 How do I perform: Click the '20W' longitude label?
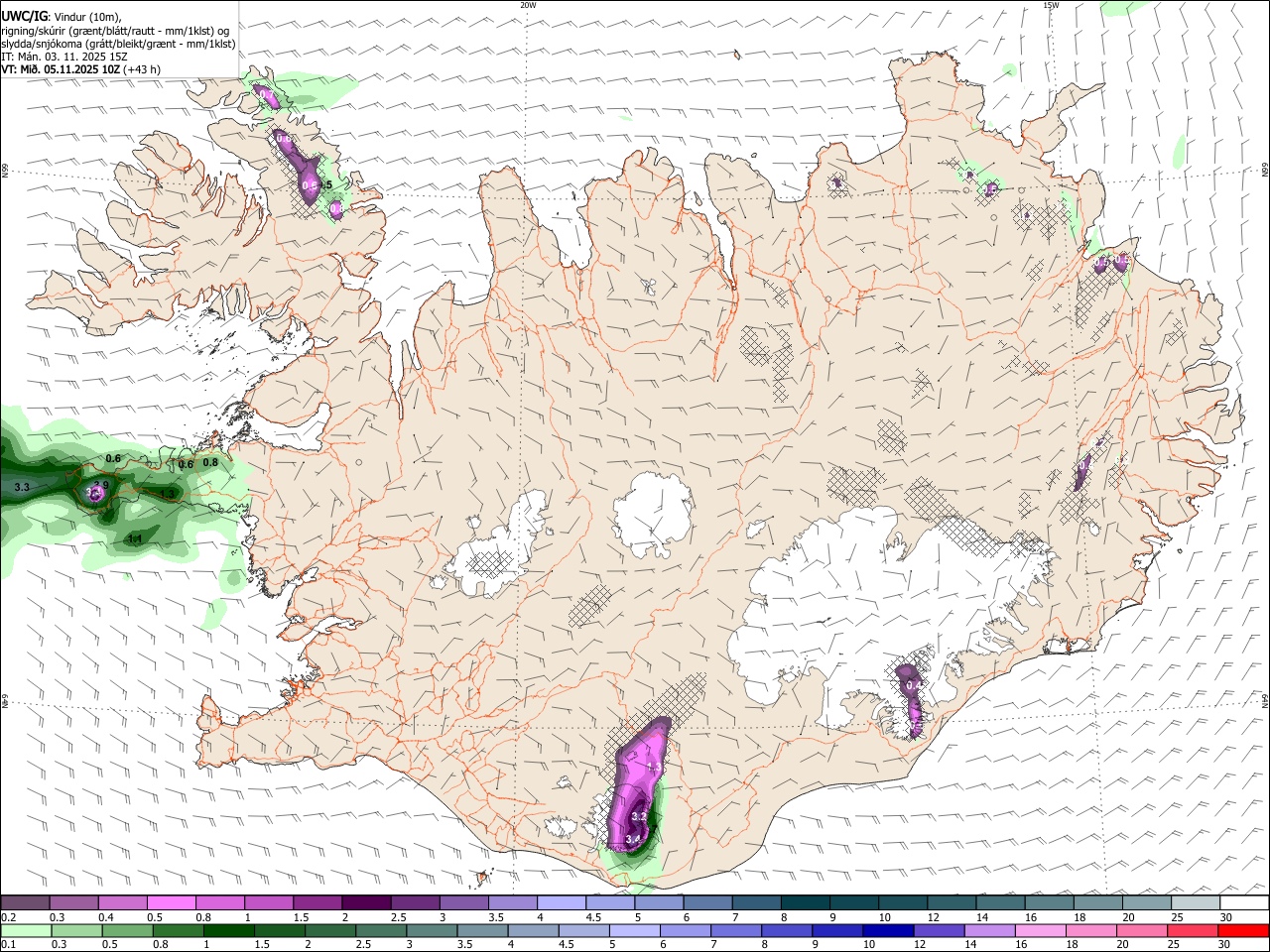528,5
